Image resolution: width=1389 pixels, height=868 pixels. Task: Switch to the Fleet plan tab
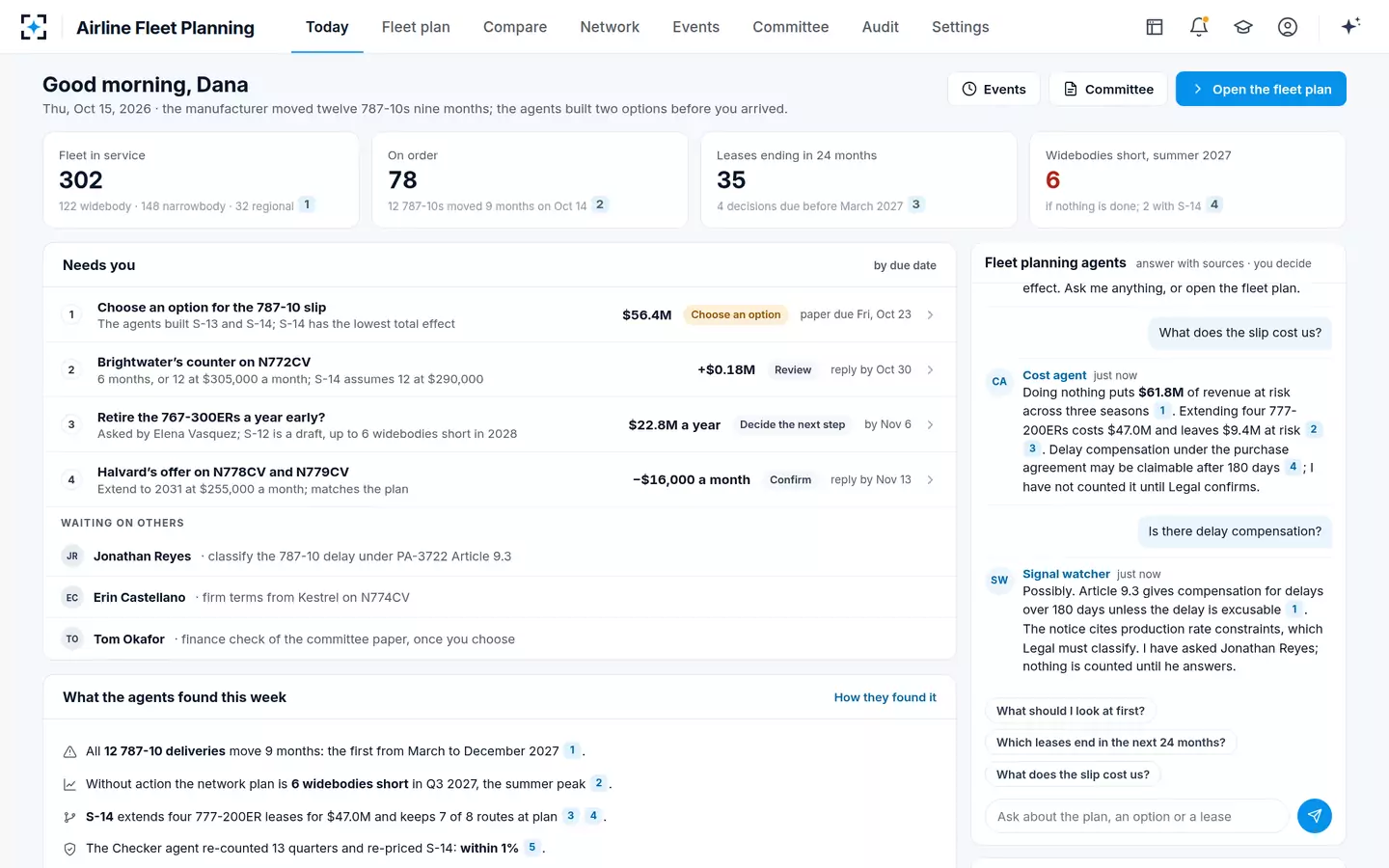(x=416, y=27)
